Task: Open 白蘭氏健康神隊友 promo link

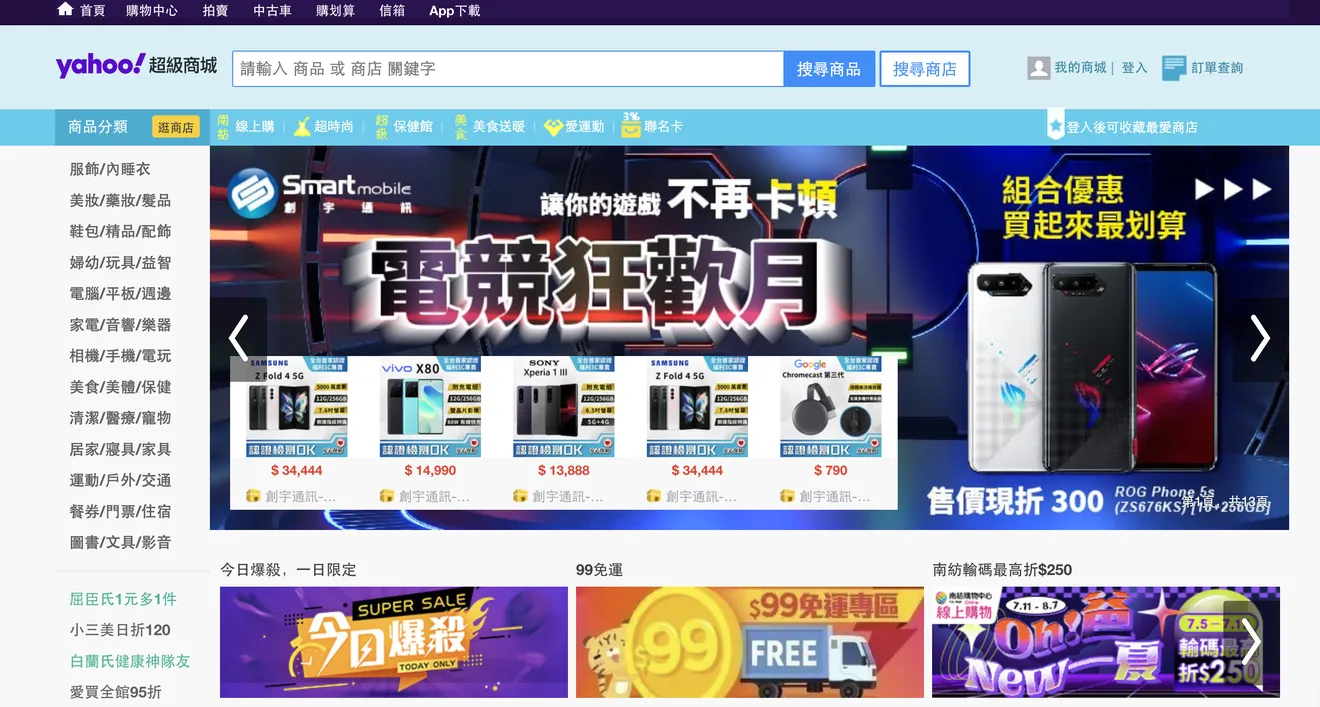Action: (x=130, y=661)
